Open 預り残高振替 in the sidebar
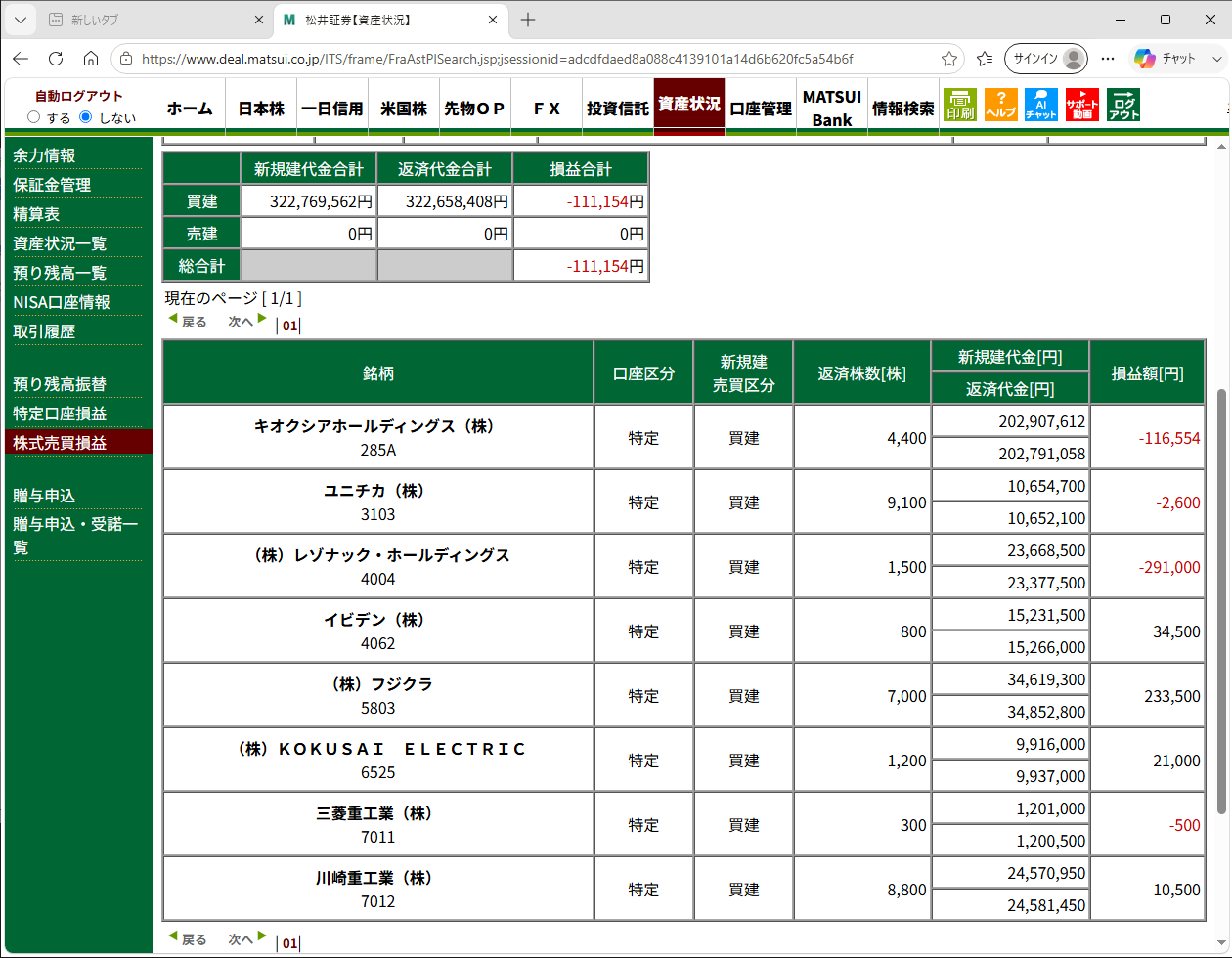This screenshot has width=1232, height=958. pos(60,384)
